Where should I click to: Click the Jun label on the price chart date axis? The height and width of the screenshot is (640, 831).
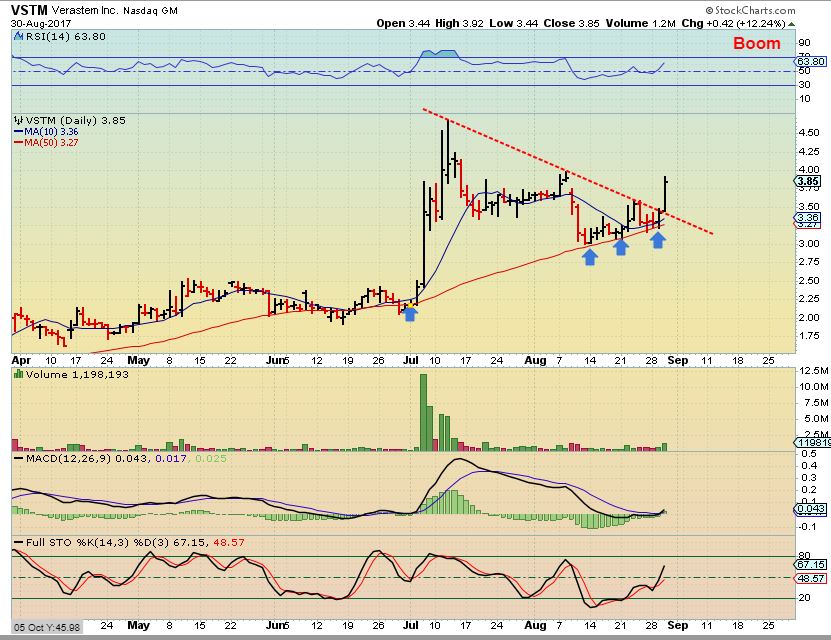click(x=277, y=360)
